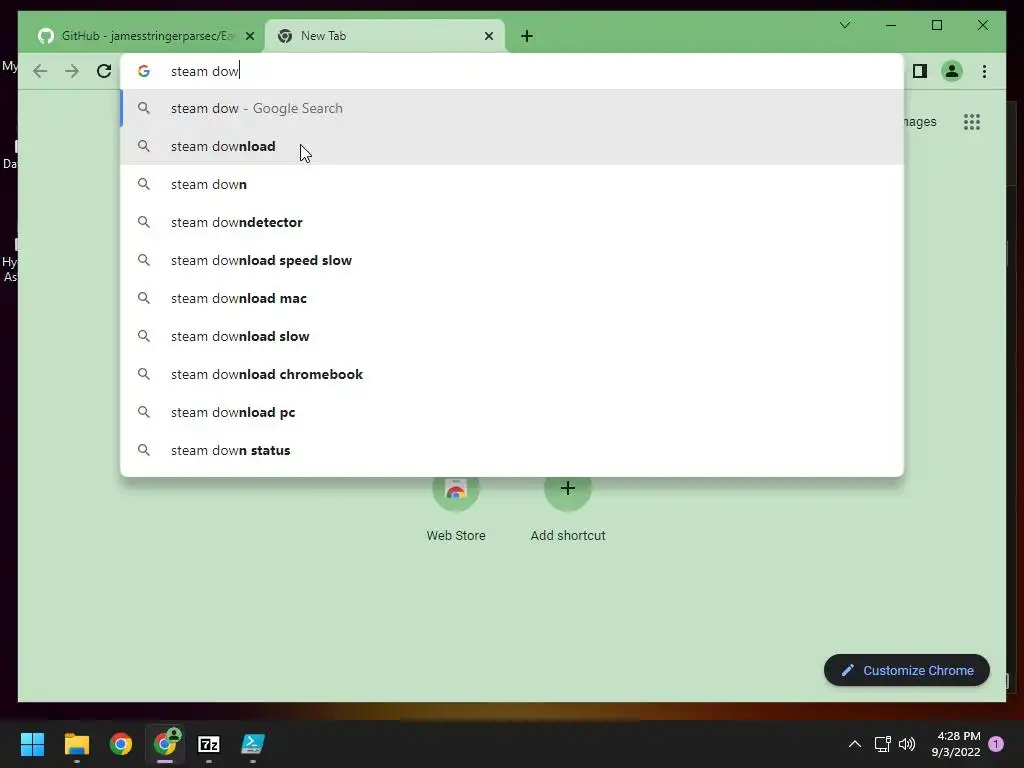Select the 'steam download slow' suggestion
1024x768 pixels.
click(x=511, y=336)
